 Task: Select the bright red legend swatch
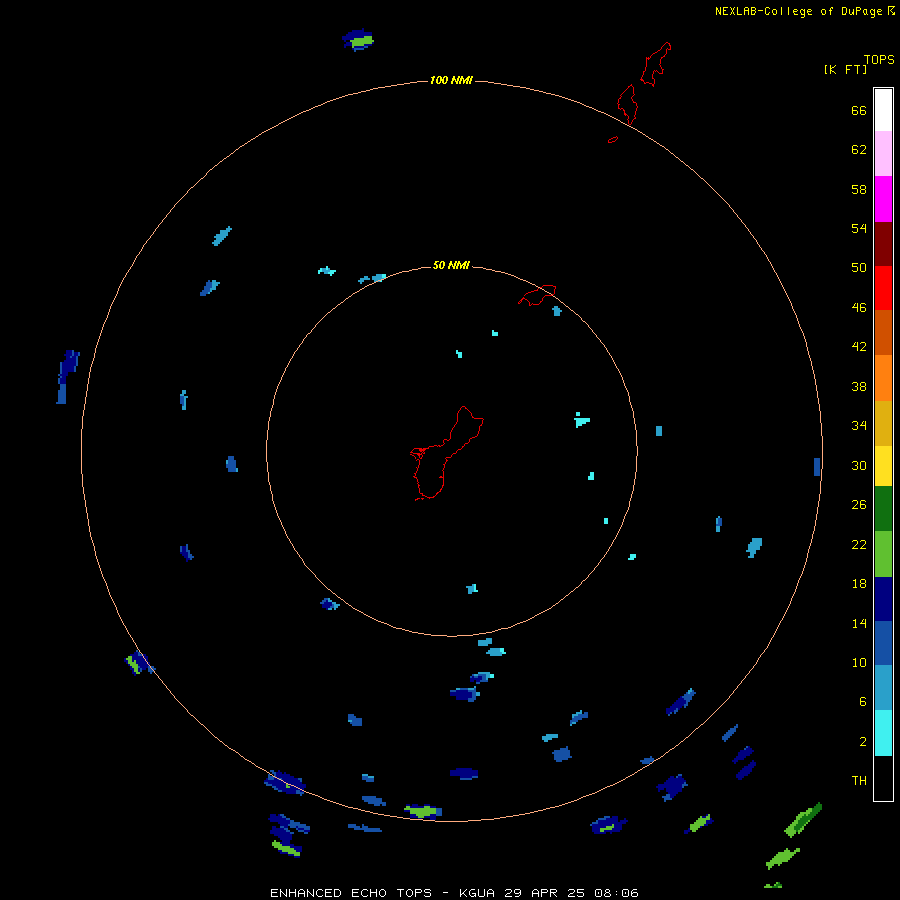point(883,288)
